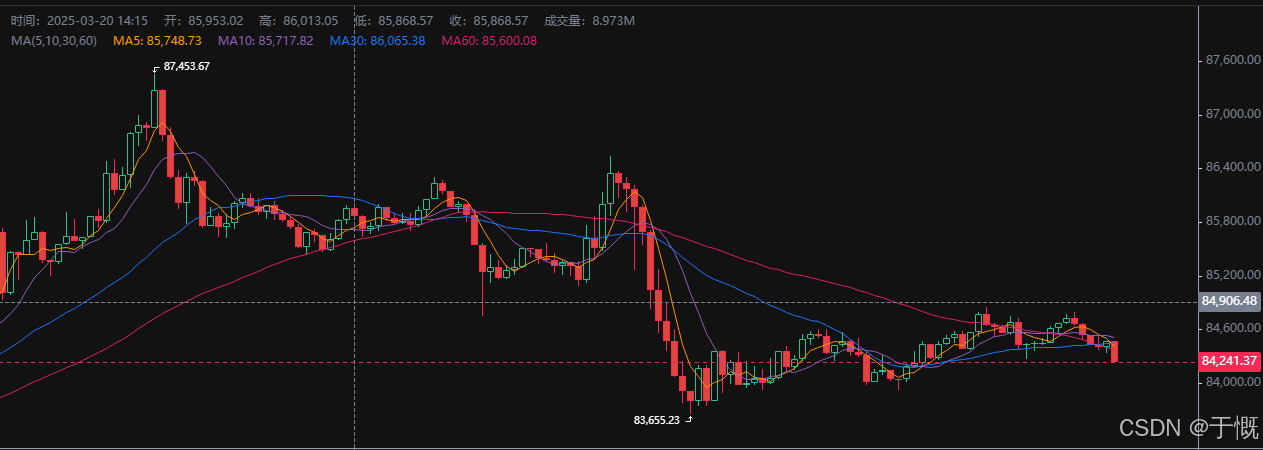Click the current price tag 84,241.37

(1229, 361)
